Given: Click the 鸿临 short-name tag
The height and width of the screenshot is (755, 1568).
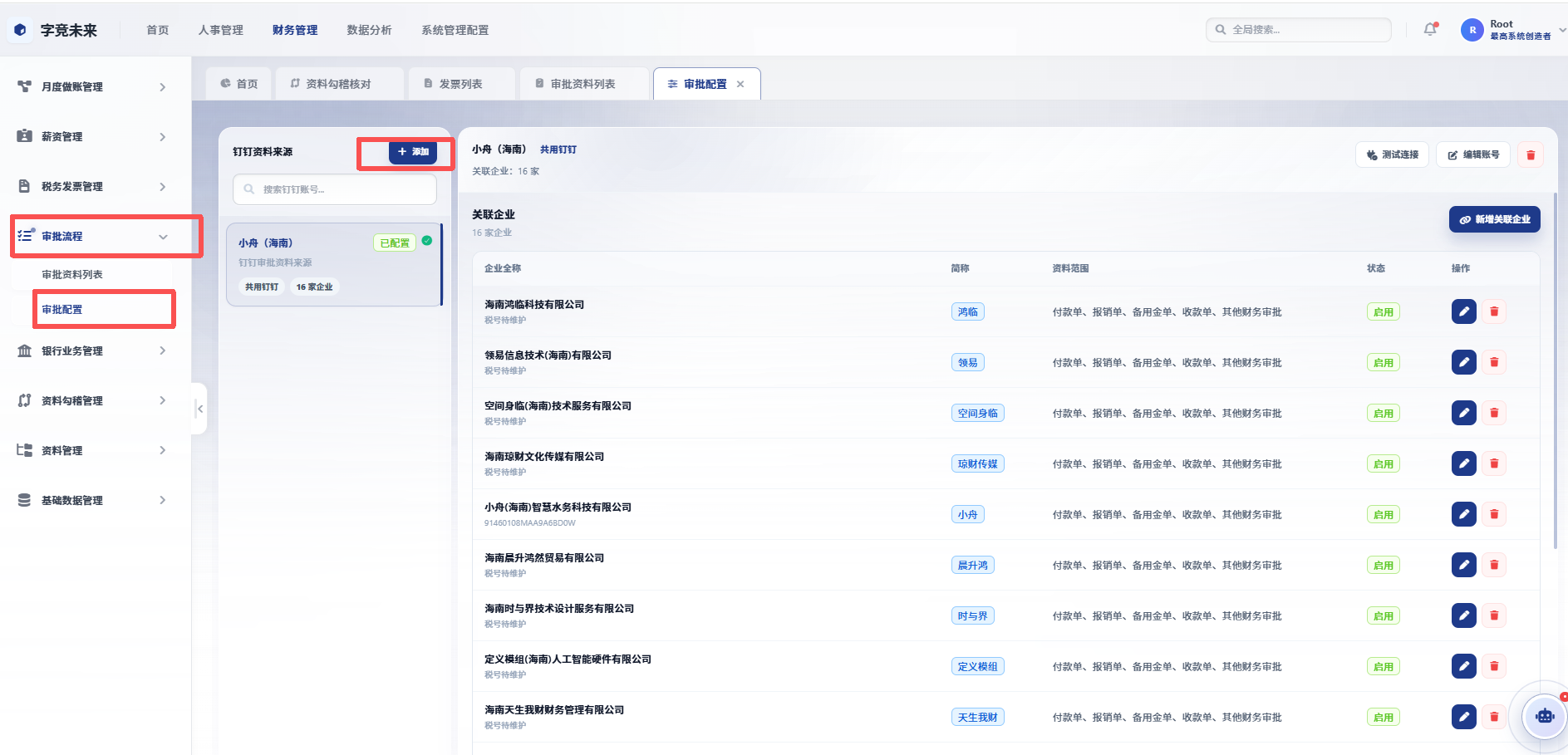Looking at the screenshot, I should (x=968, y=311).
